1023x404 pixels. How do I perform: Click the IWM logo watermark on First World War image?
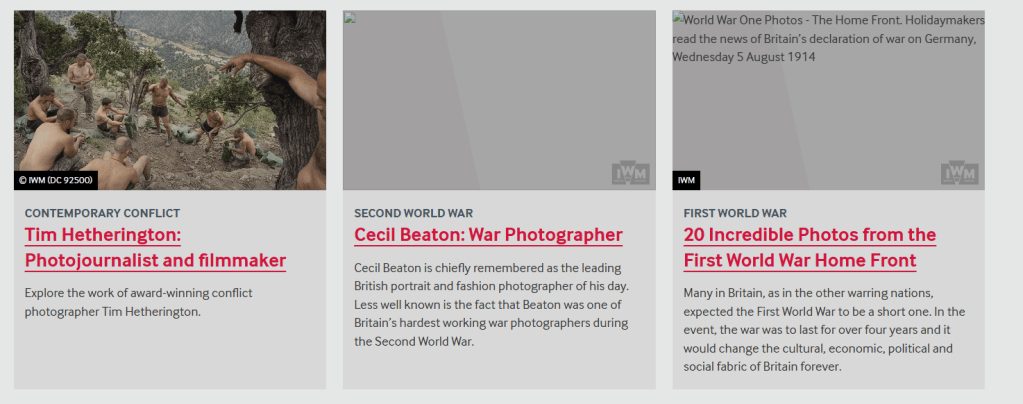click(959, 173)
